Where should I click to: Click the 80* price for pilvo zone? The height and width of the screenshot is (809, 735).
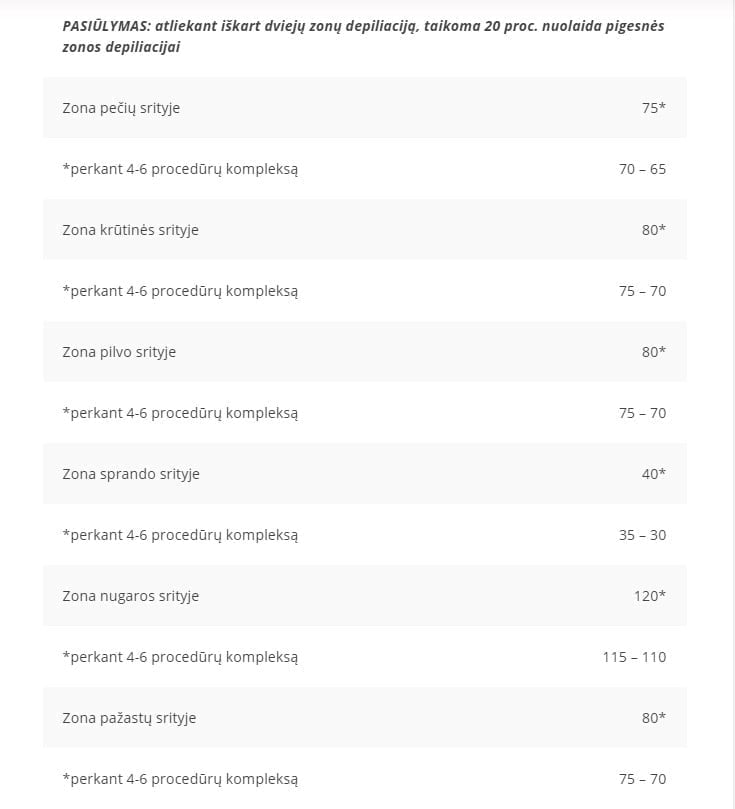(x=654, y=352)
